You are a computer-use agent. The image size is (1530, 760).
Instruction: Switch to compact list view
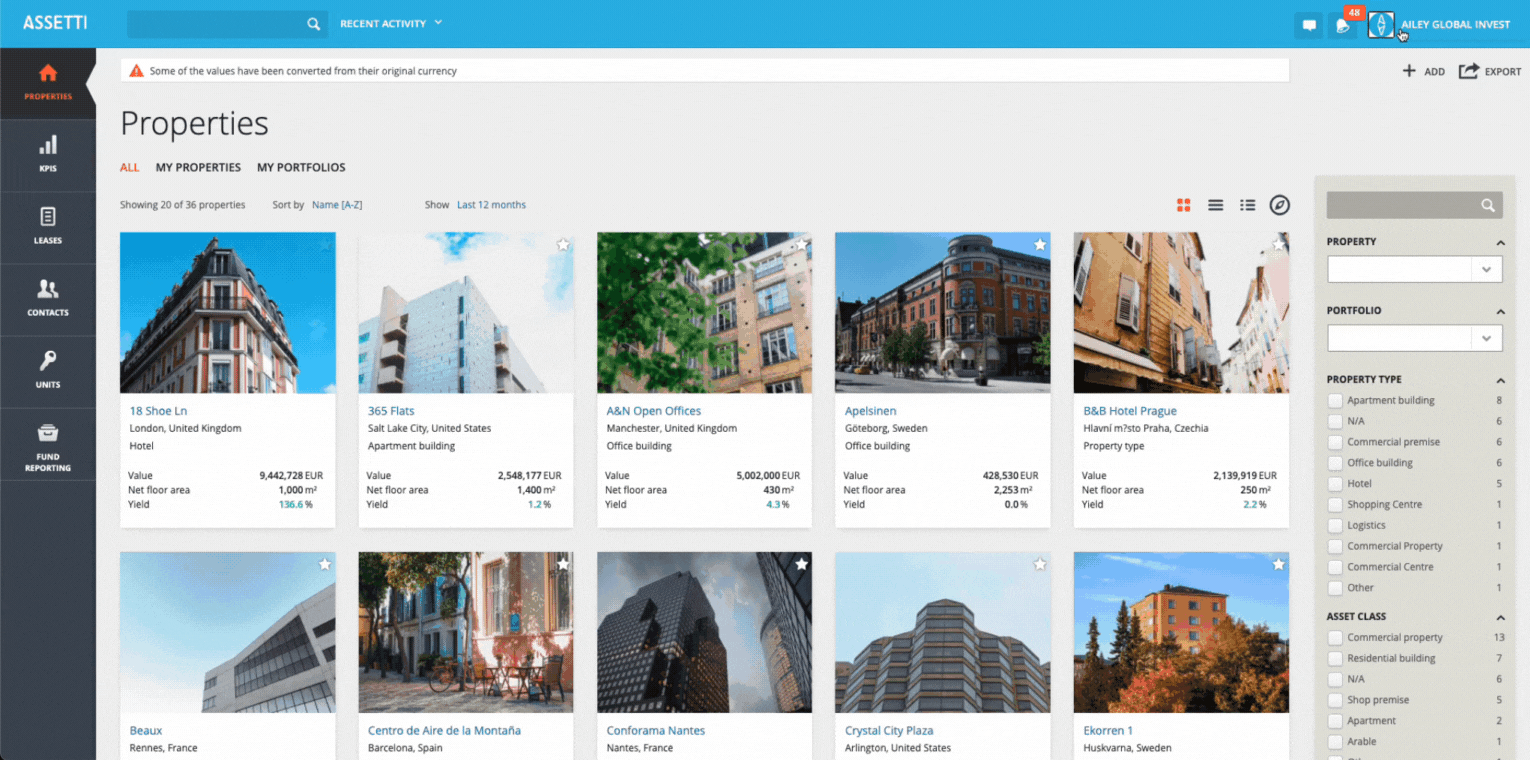point(1216,205)
